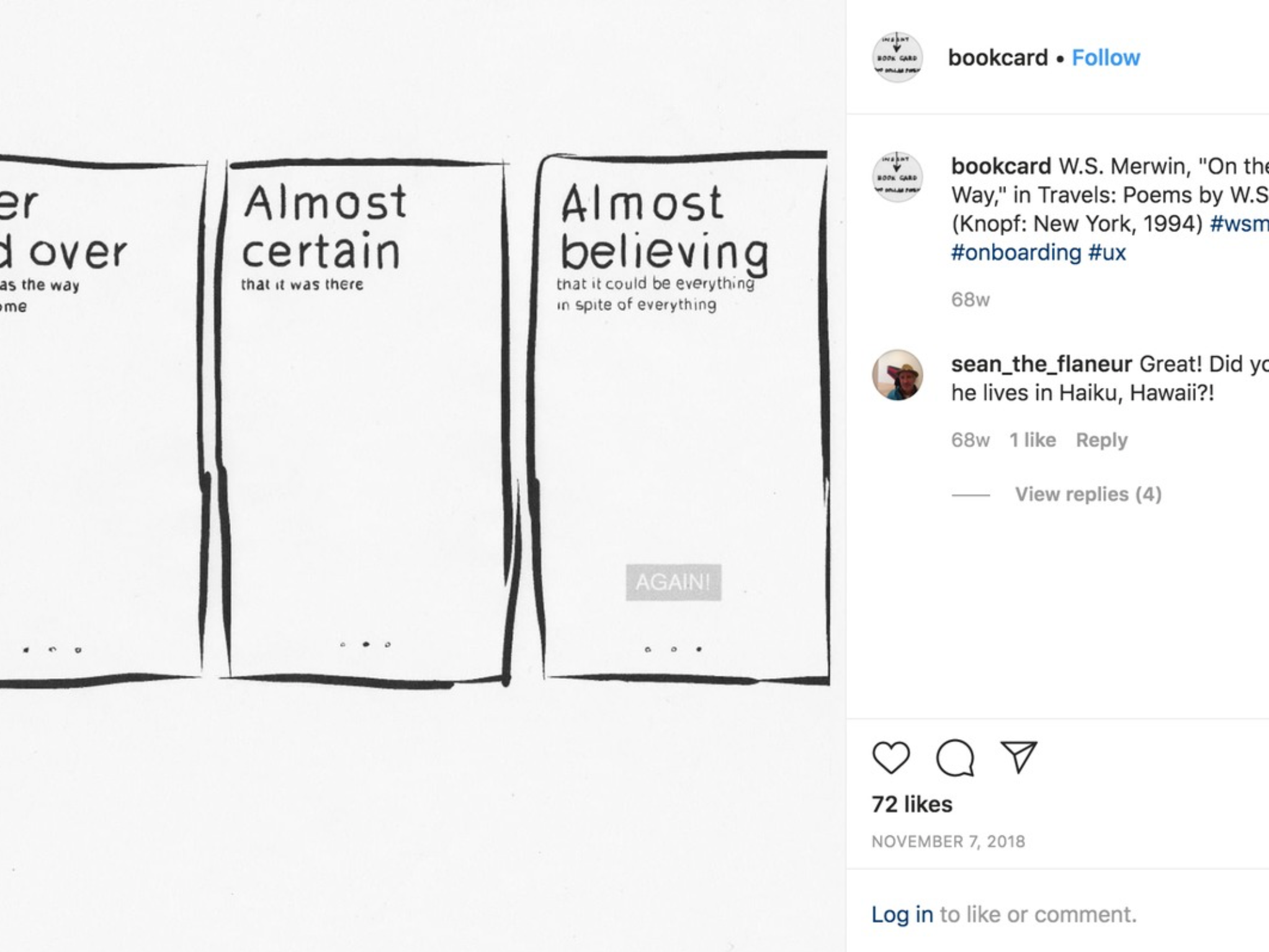Image resolution: width=1269 pixels, height=952 pixels.
Task: Follow the bookcard account
Action: pos(1105,57)
